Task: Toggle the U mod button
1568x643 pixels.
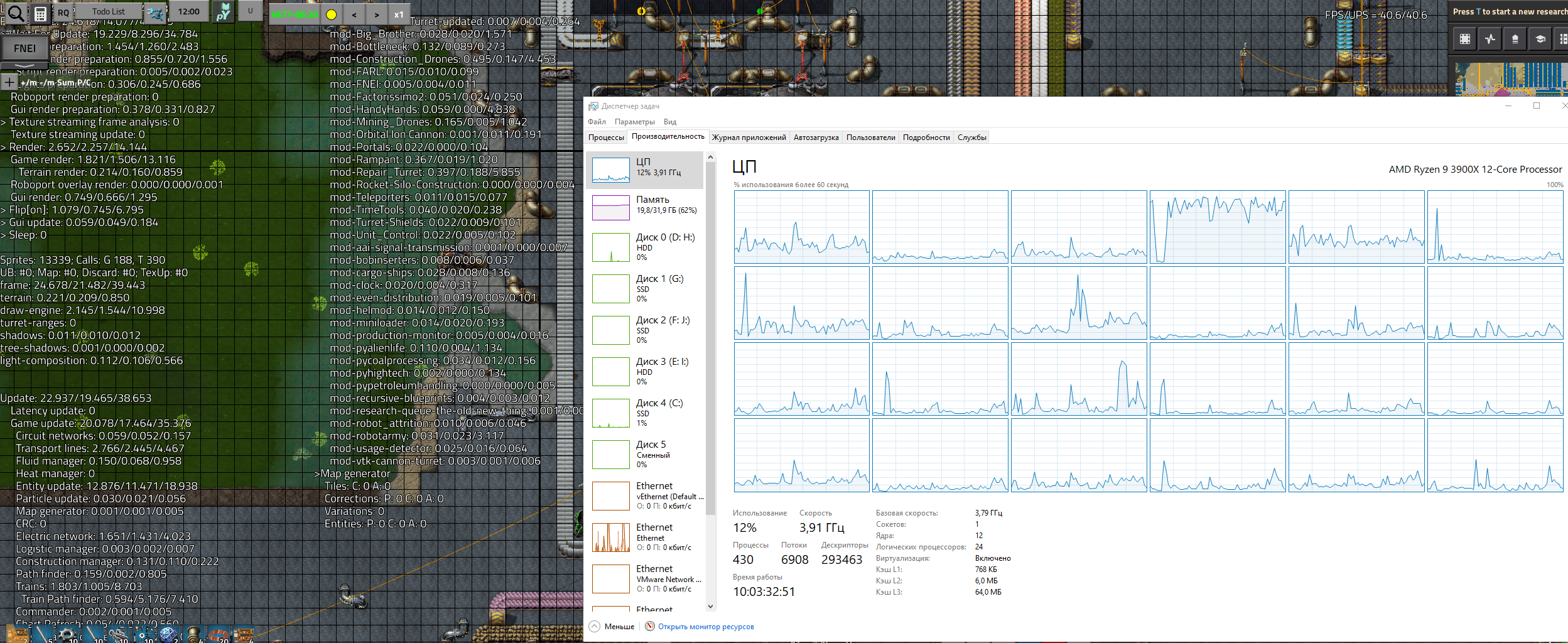Action: (x=250, y=11)
